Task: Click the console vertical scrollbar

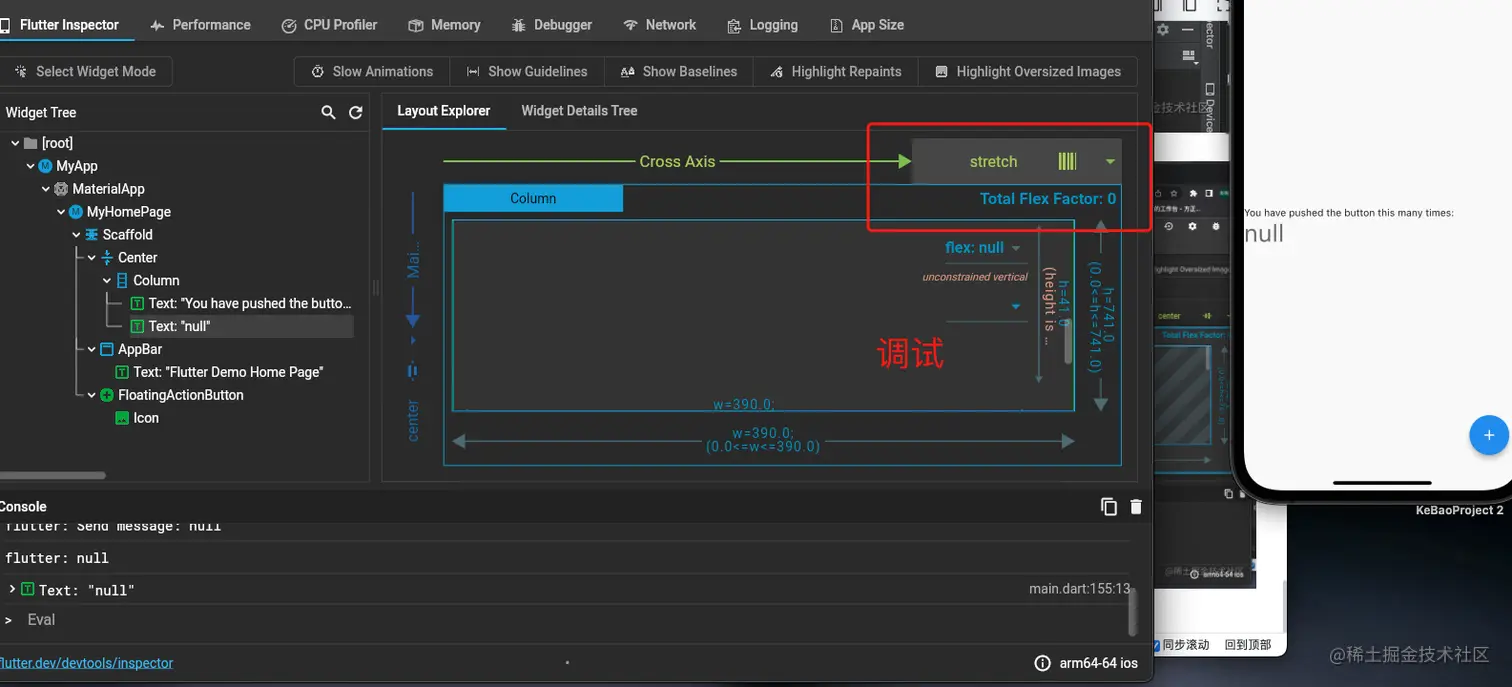Action: point(1133,612)
